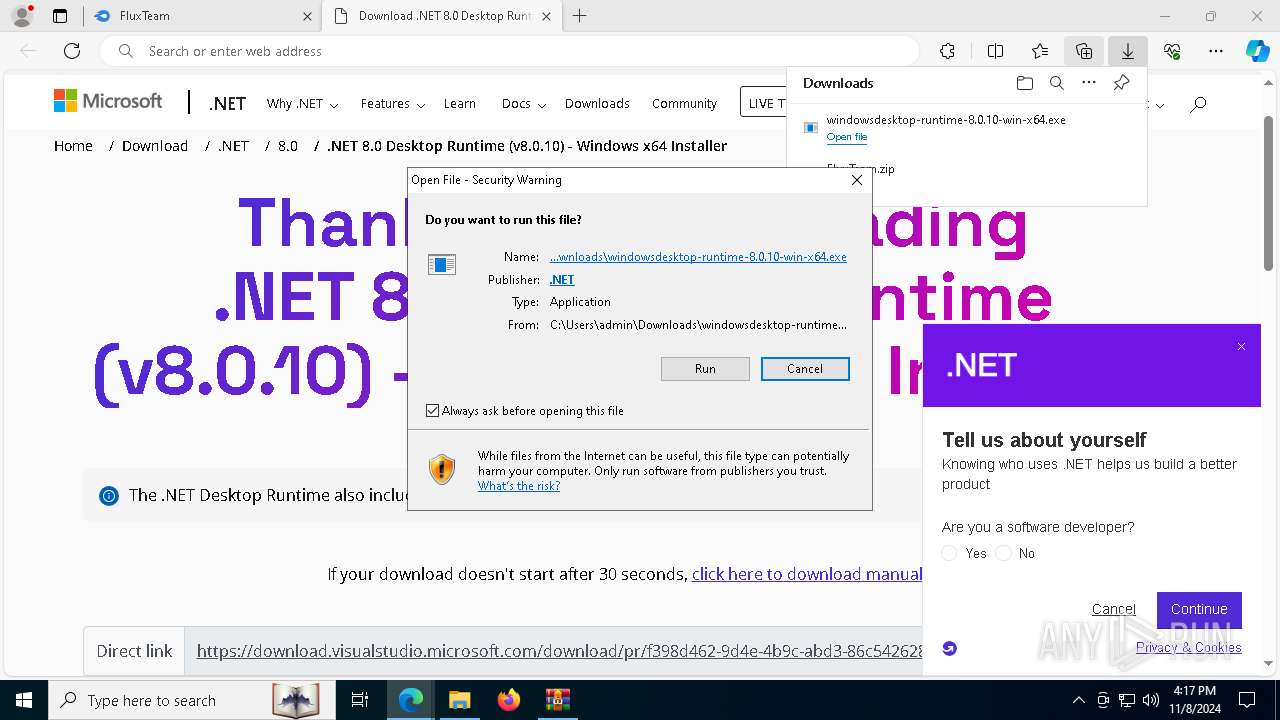Click the click here to download manually link
Image resolution: width=1280 pixels, height=720 pixels.
[x=807, y=574]
